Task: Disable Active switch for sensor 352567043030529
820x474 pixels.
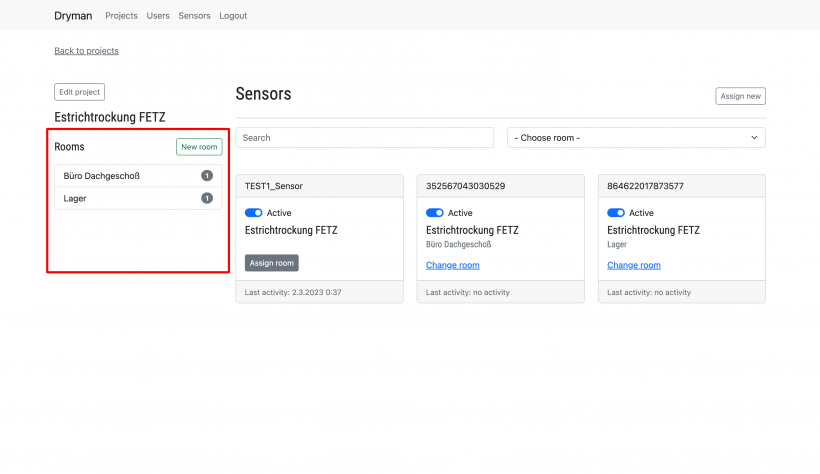Action: 435,213
